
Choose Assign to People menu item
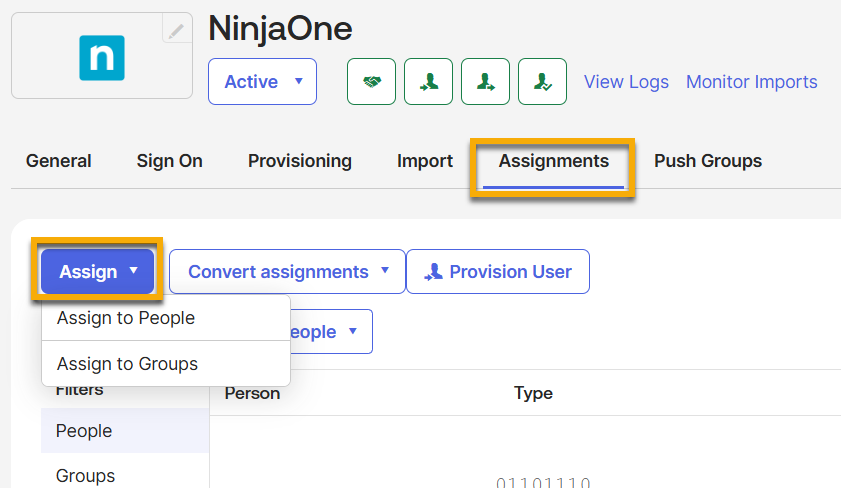(x=166, y=318)
